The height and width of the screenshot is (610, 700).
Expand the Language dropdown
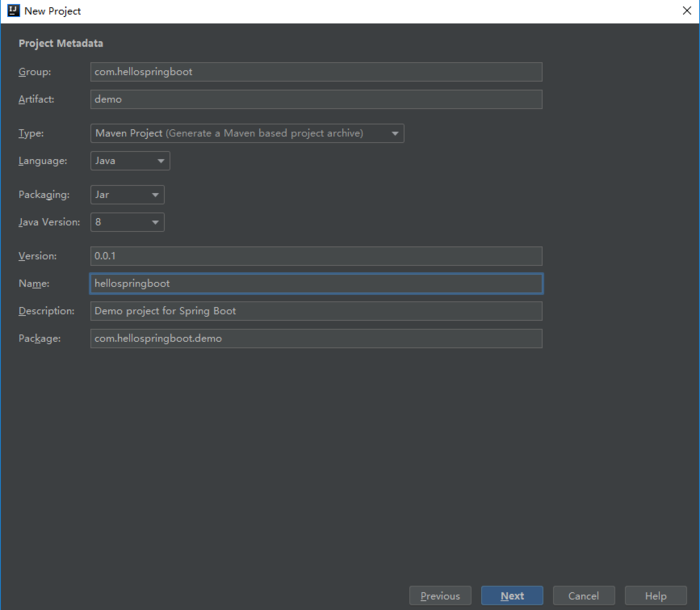tap(130, 161)
